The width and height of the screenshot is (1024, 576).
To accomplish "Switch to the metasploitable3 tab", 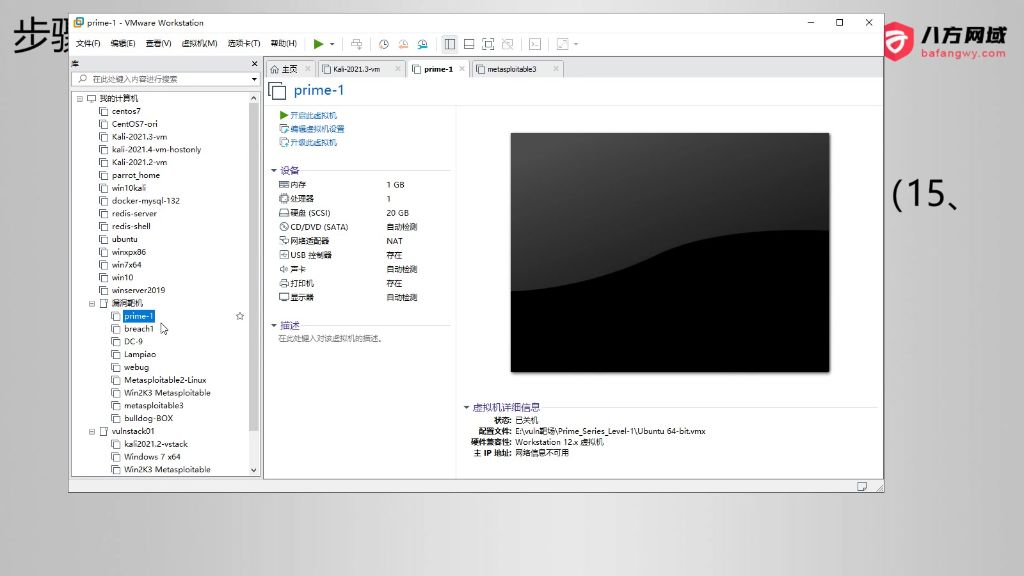I will [512, 69].
